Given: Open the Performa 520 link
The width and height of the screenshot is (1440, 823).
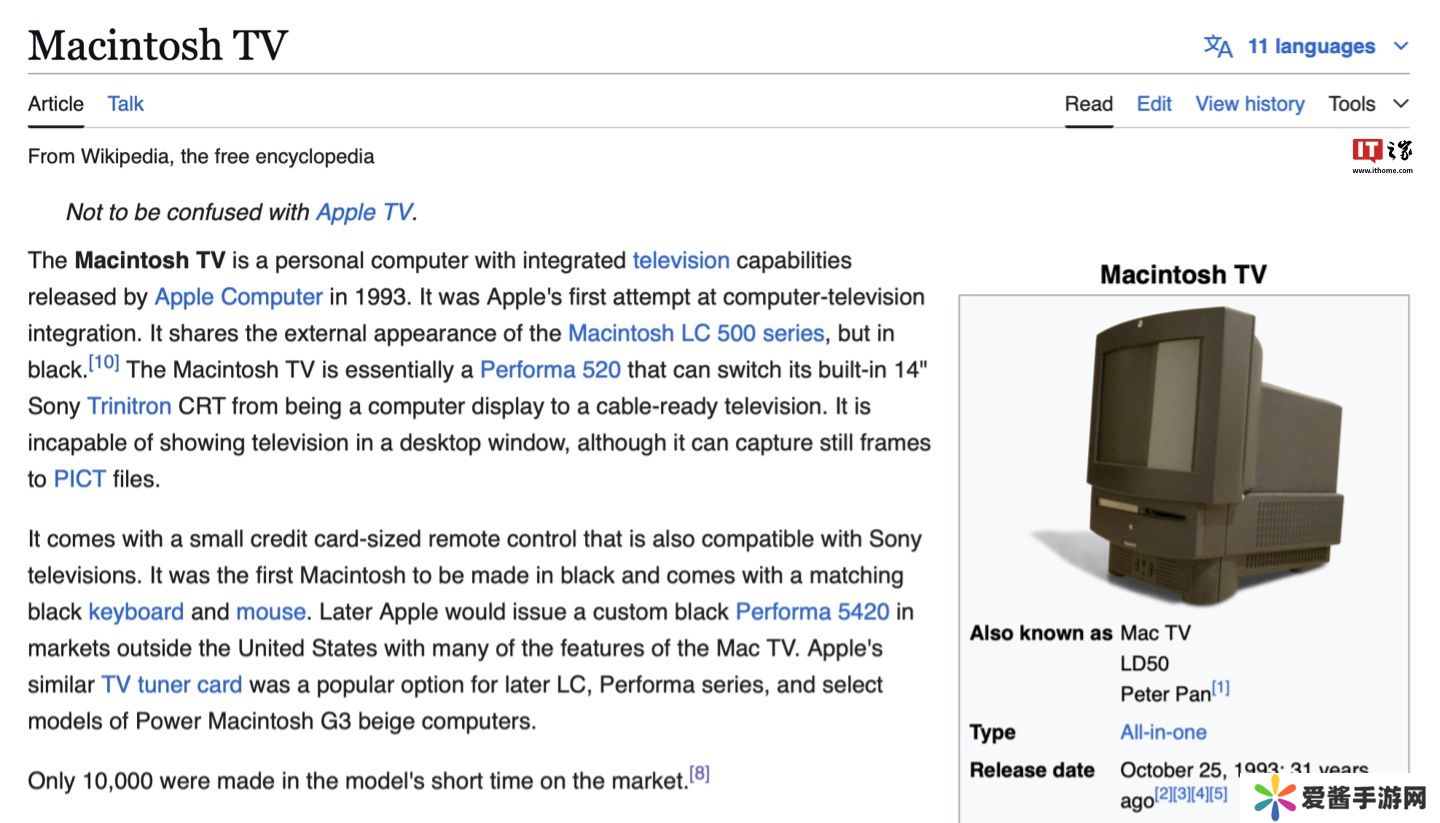Looking at the screenshot, I should tap(550, 370).
